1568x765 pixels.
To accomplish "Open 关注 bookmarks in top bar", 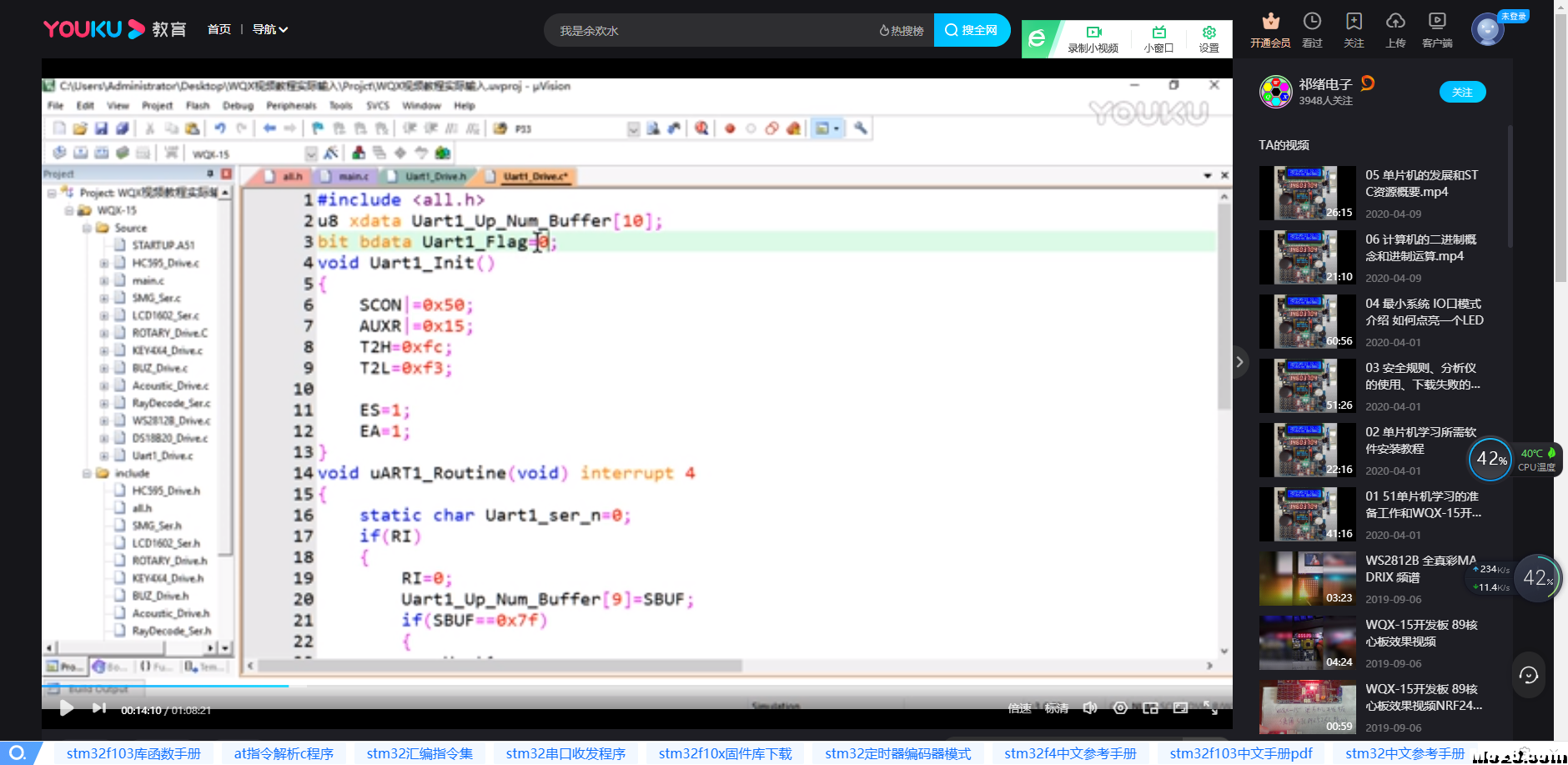I will click(1354, 30).
